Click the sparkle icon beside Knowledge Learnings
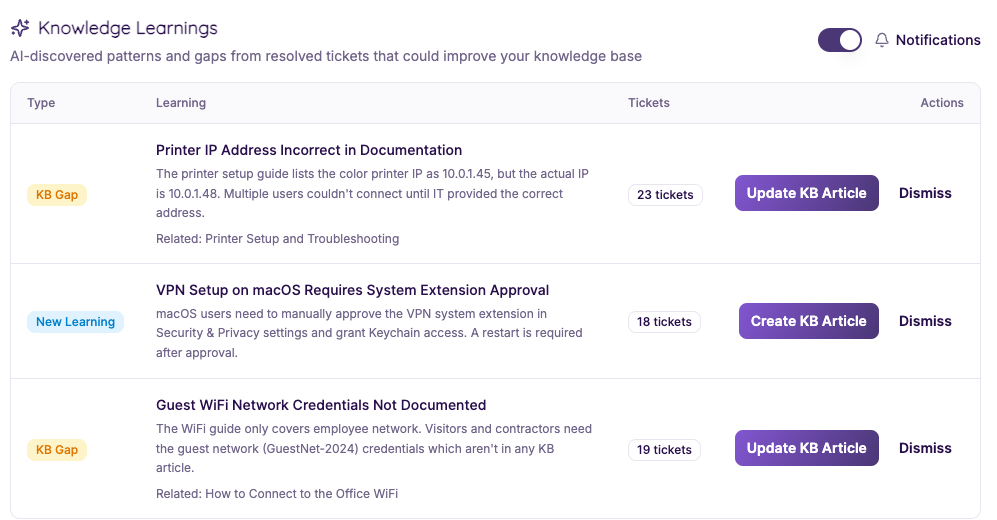Screen dimensions: 997x520 coord(20,28)
